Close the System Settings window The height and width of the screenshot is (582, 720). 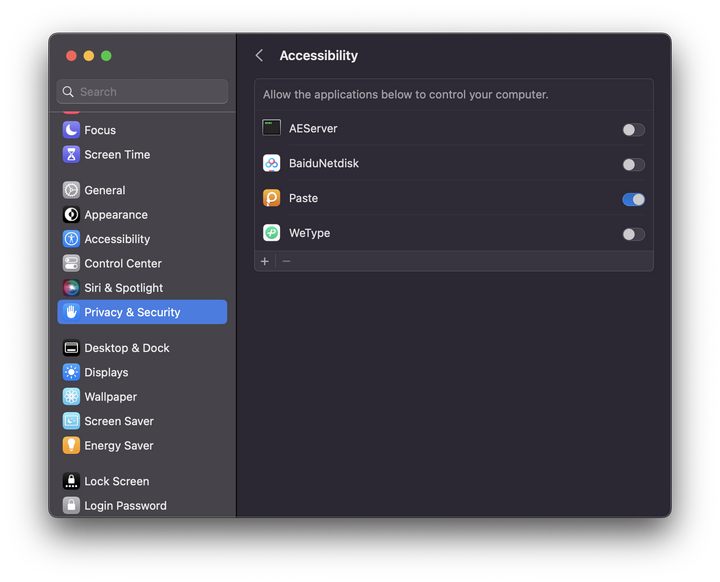click(x=71, y=56)
